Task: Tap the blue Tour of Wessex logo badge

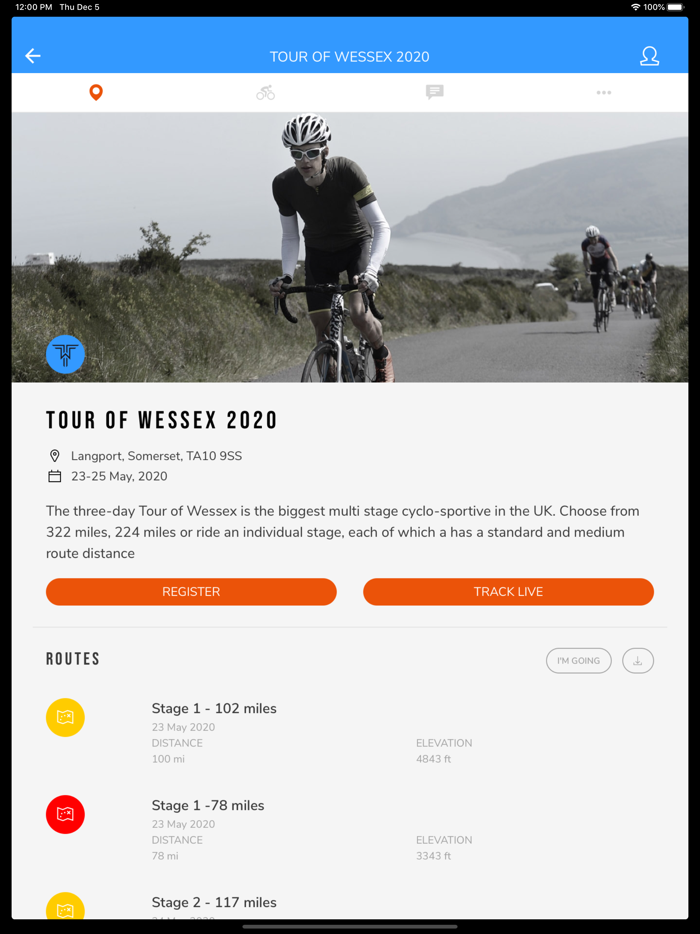Action: pyautogui.click(x=66, y=354)
